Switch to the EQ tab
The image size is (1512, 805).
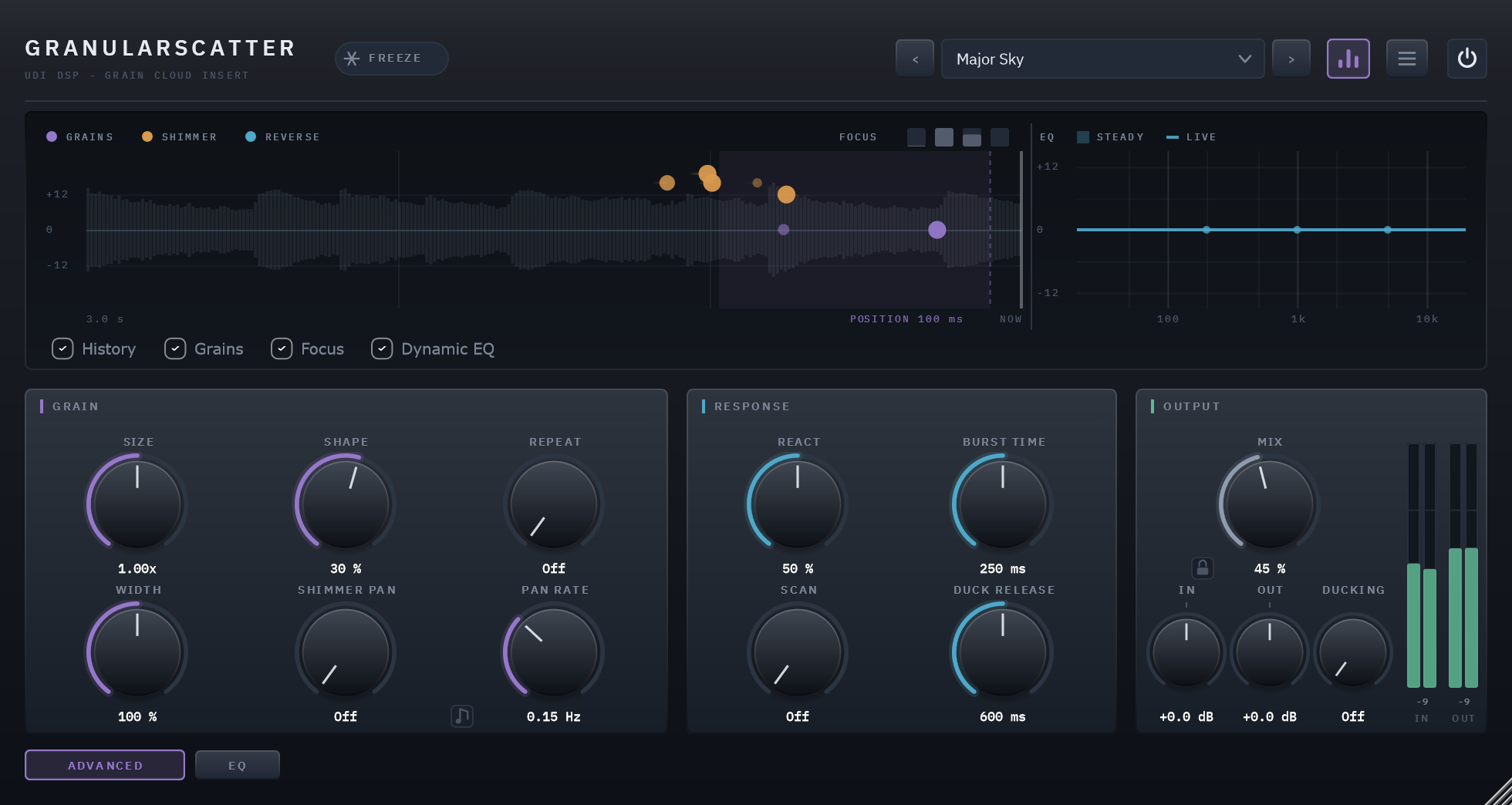[238, 765]
